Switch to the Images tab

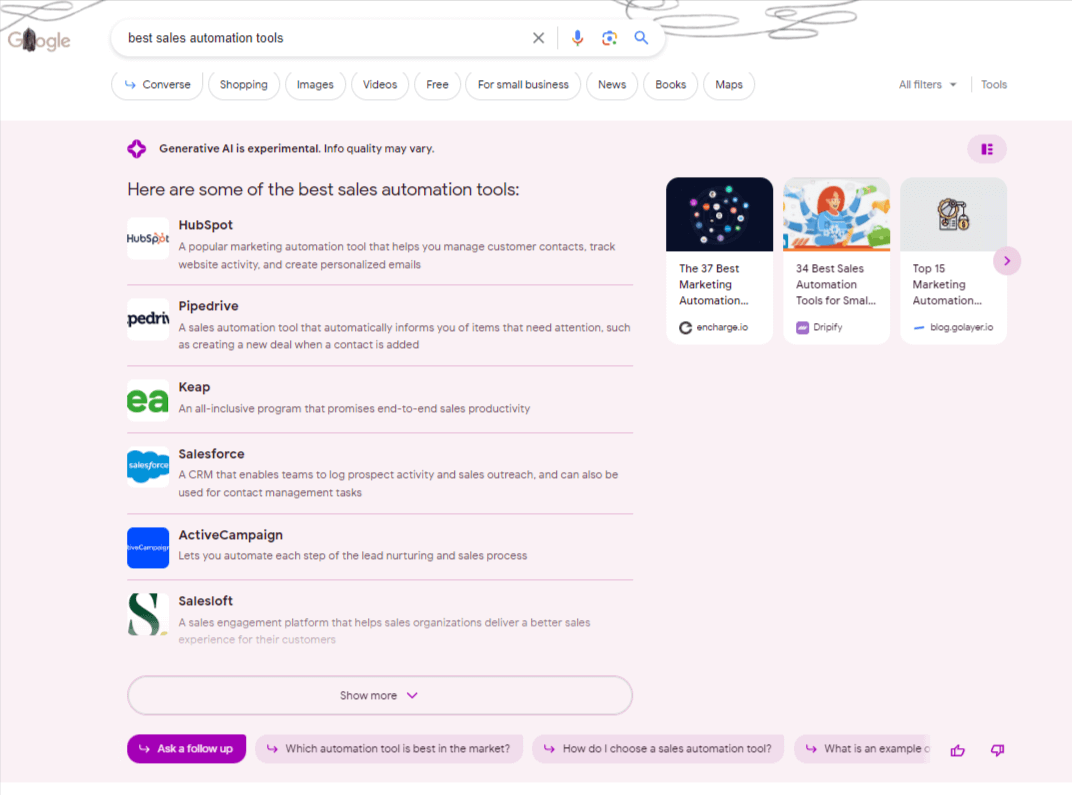tap(315, 85)
